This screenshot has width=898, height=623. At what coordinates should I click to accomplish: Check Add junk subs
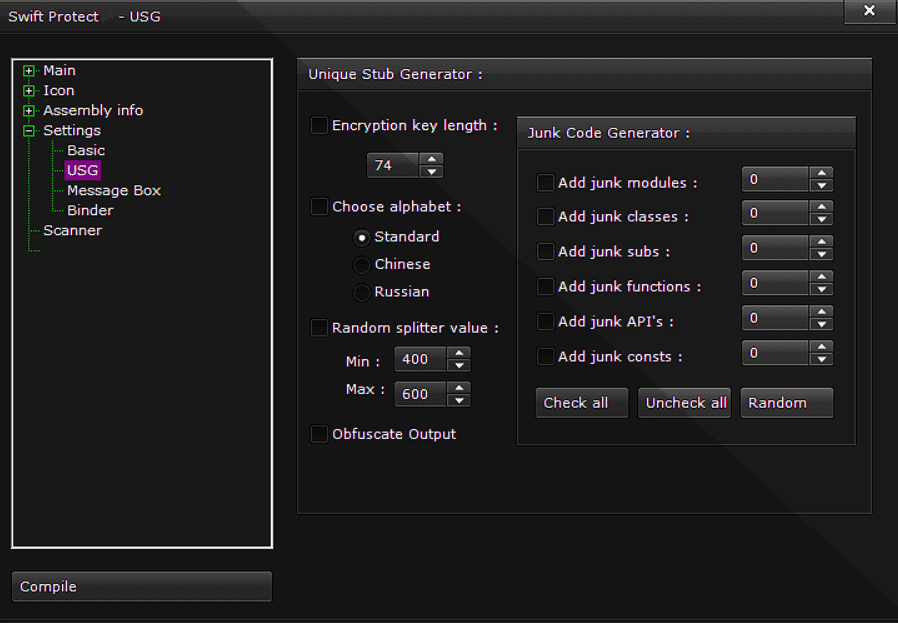(545, 251)
